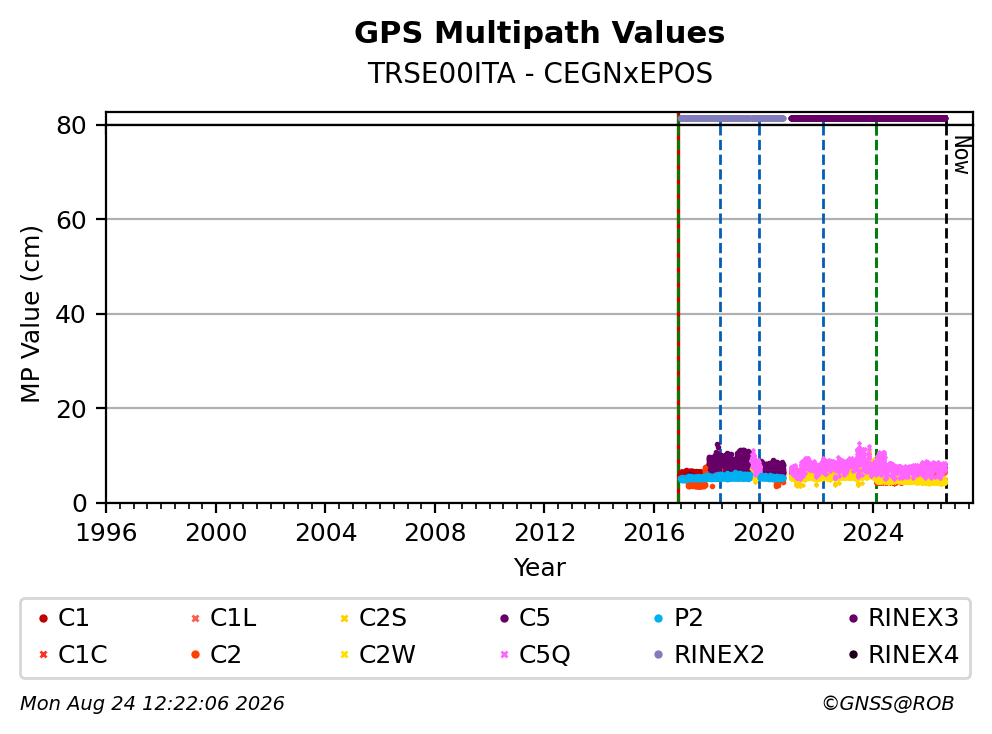Click the ©GNSS@ROB copyright text
Screen dimensions: 992x734
point(888,704)
